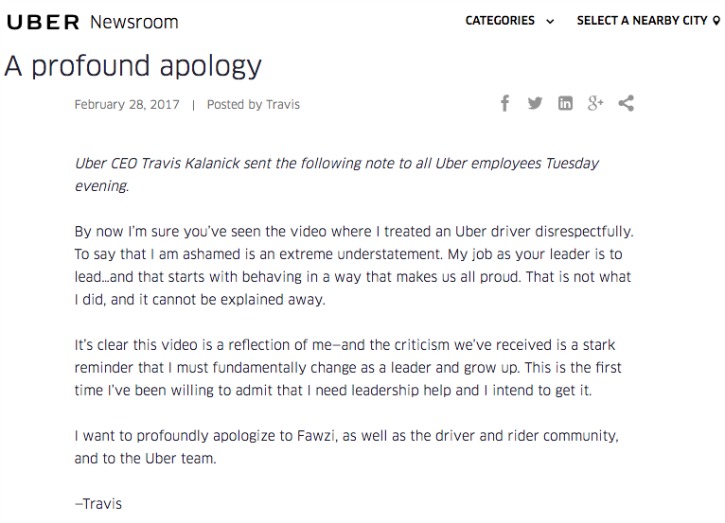Click the italic intro about Travis Kalanick's note
This screenshot has width=725, height=523.
click(x=337, y=174)
